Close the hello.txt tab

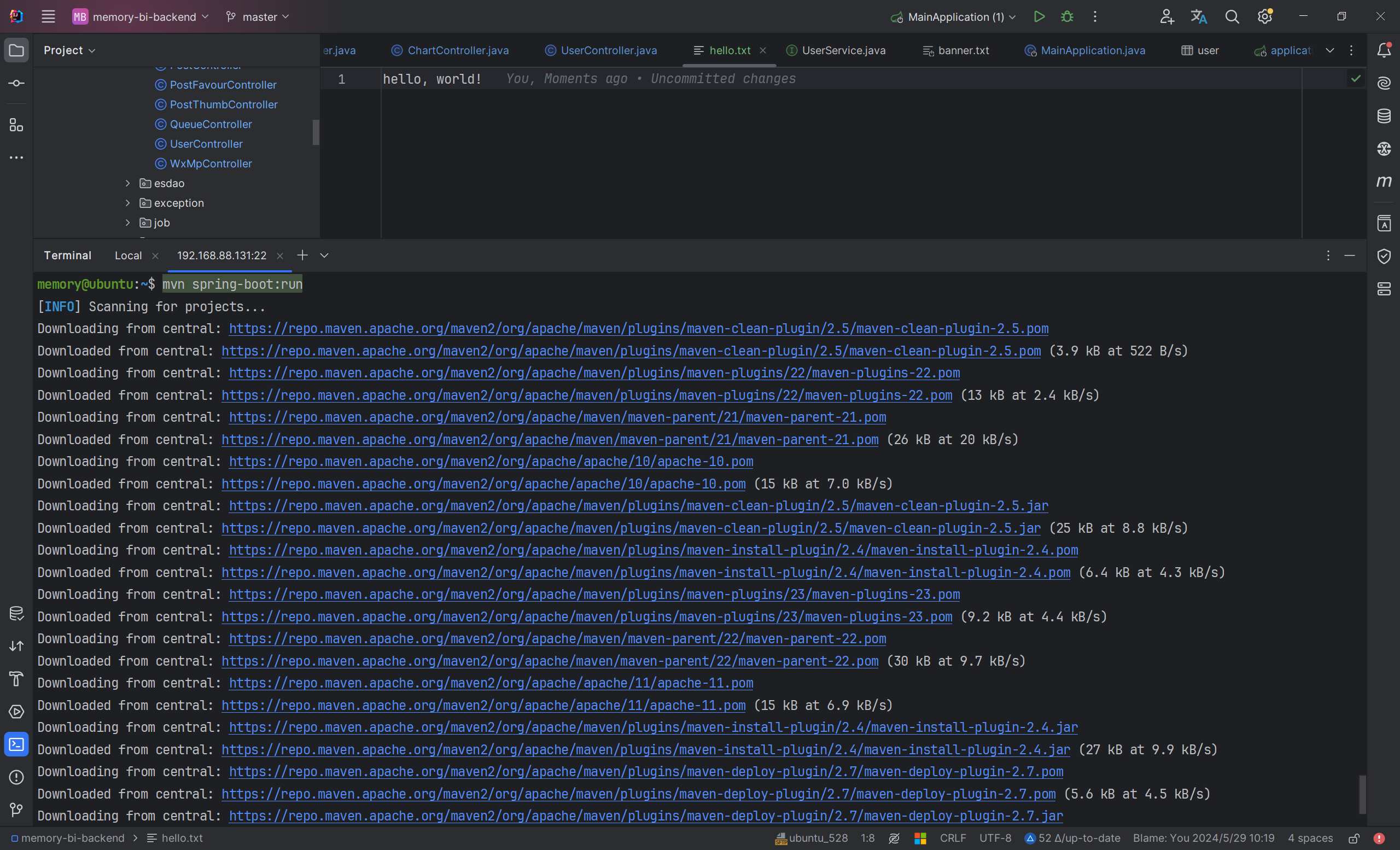(x=763, y=50)
